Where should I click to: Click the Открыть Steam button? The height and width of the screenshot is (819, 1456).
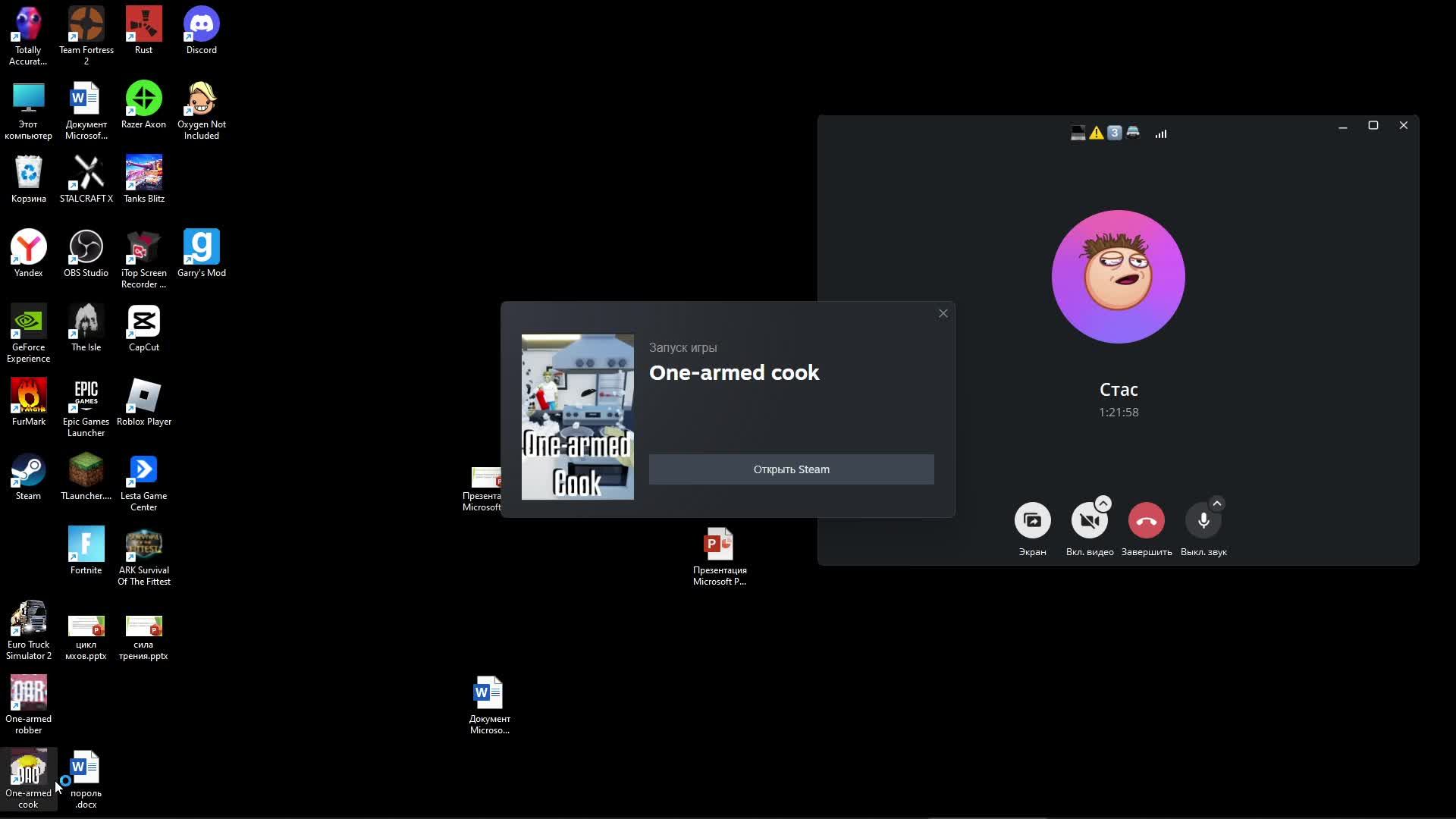791,469
